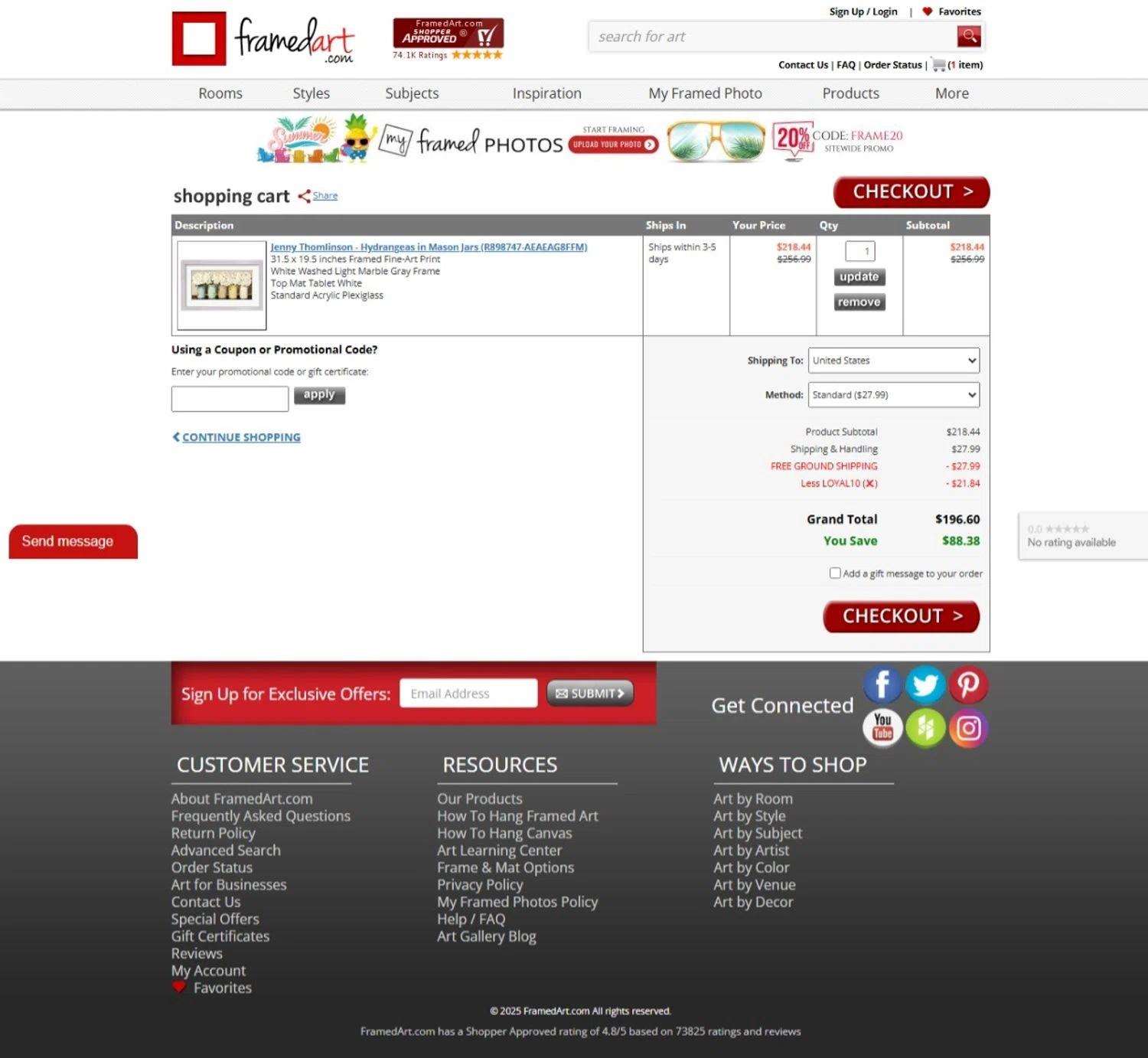The image size is (1148, 1058).
Task: Open the Houzz social icon
Action: (925, 728)
